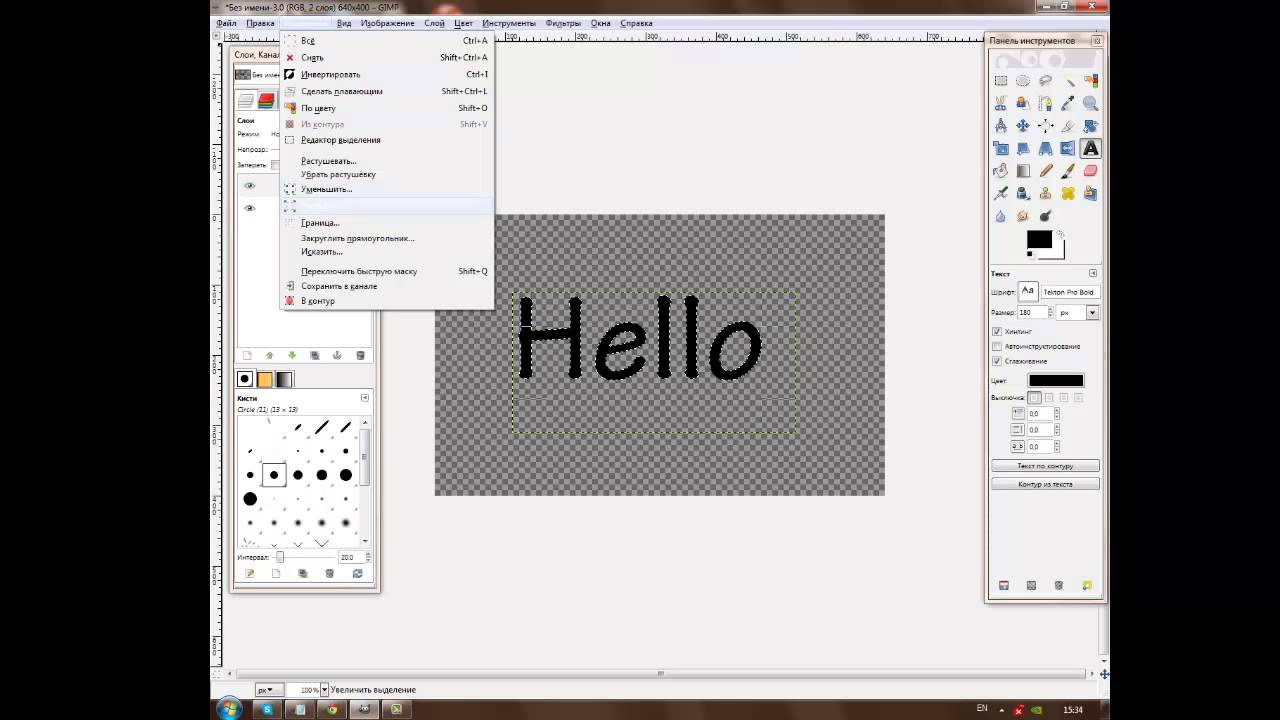Open the Правка menu
The height and width of the screenshot is (720, 1280).
[x=260, y=23]
